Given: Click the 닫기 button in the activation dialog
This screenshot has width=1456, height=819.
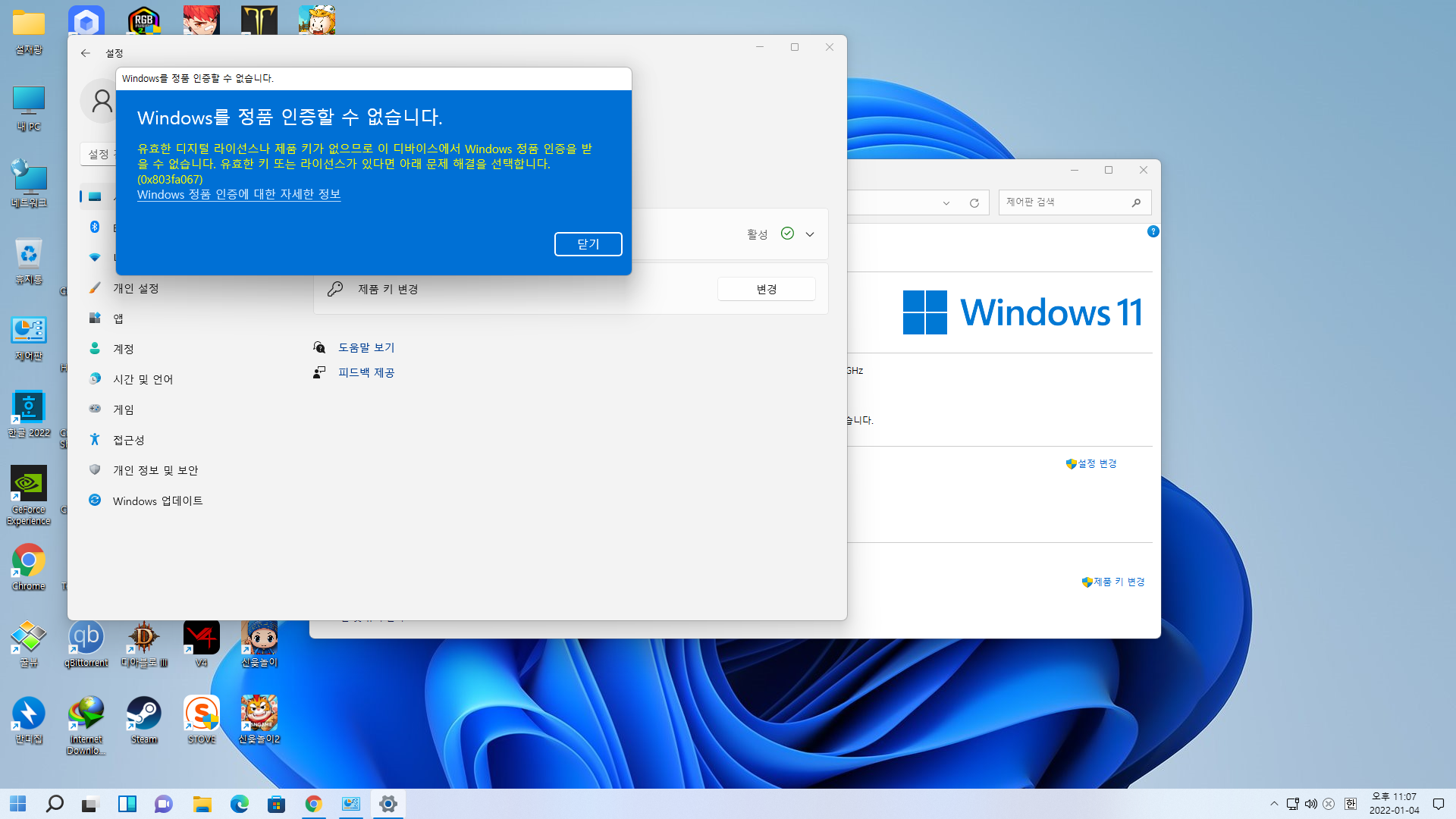Looking at the screenshot, I should click(x=588, y=244).
